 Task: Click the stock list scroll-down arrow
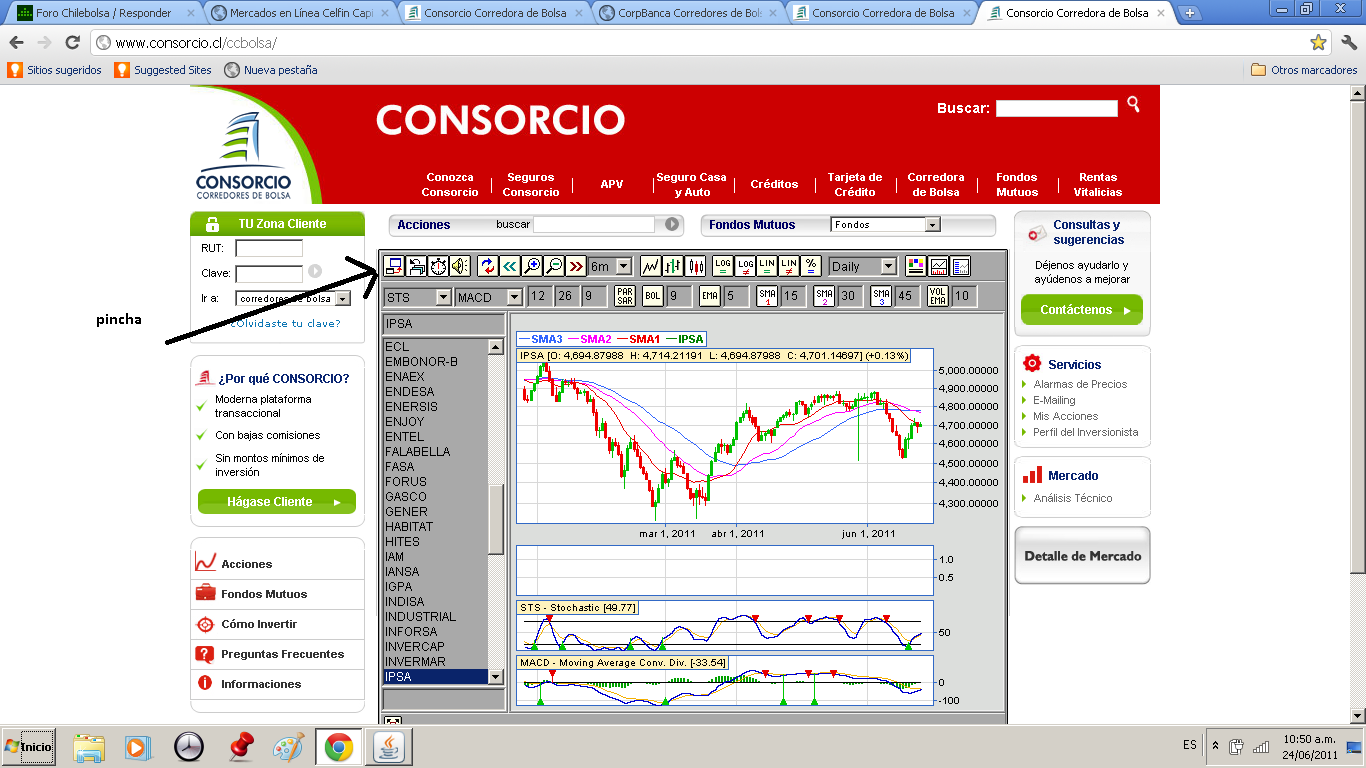[x=496, y=677]
